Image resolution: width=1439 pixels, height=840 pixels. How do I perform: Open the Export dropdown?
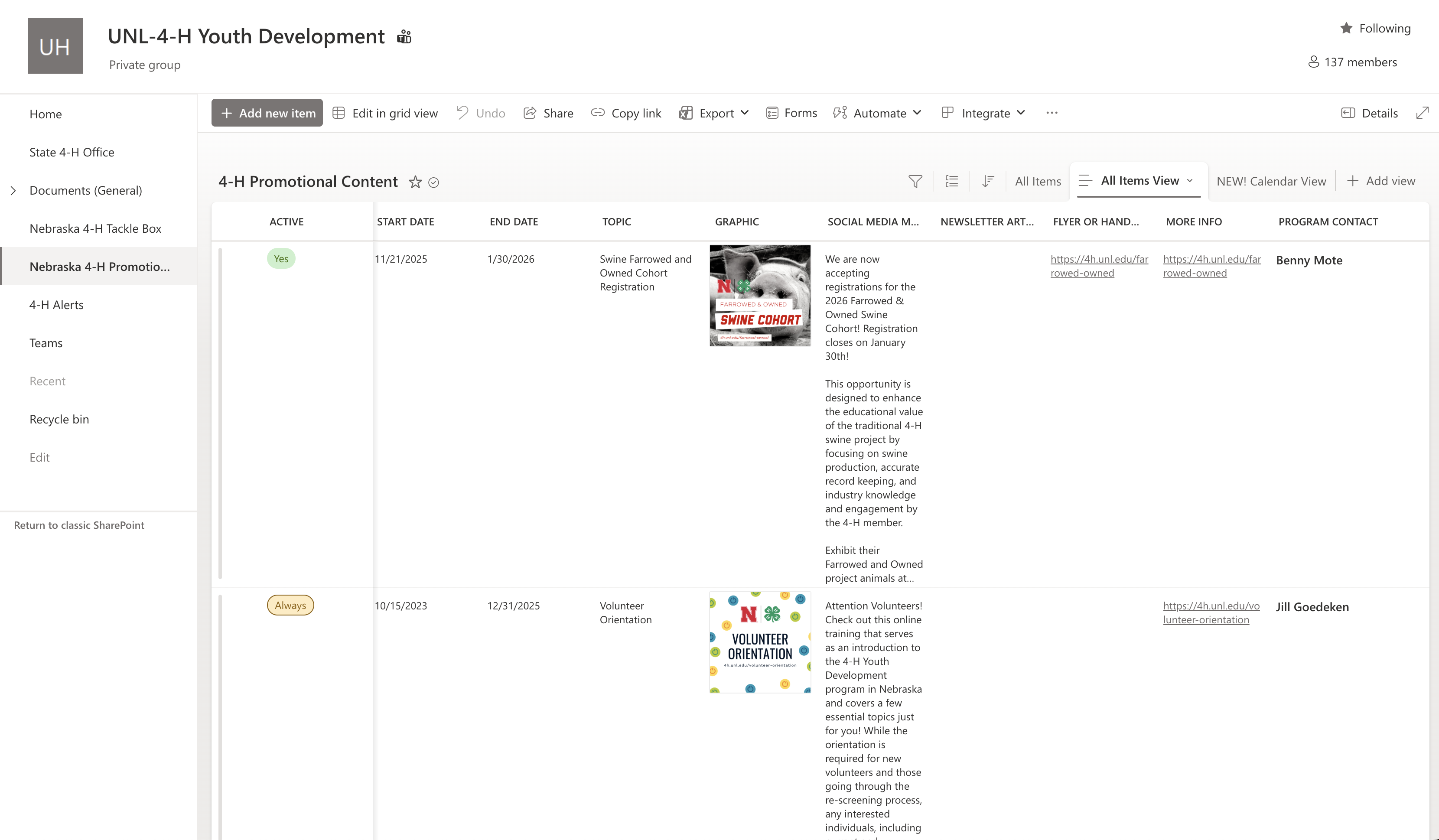click(x=714, y=113)
